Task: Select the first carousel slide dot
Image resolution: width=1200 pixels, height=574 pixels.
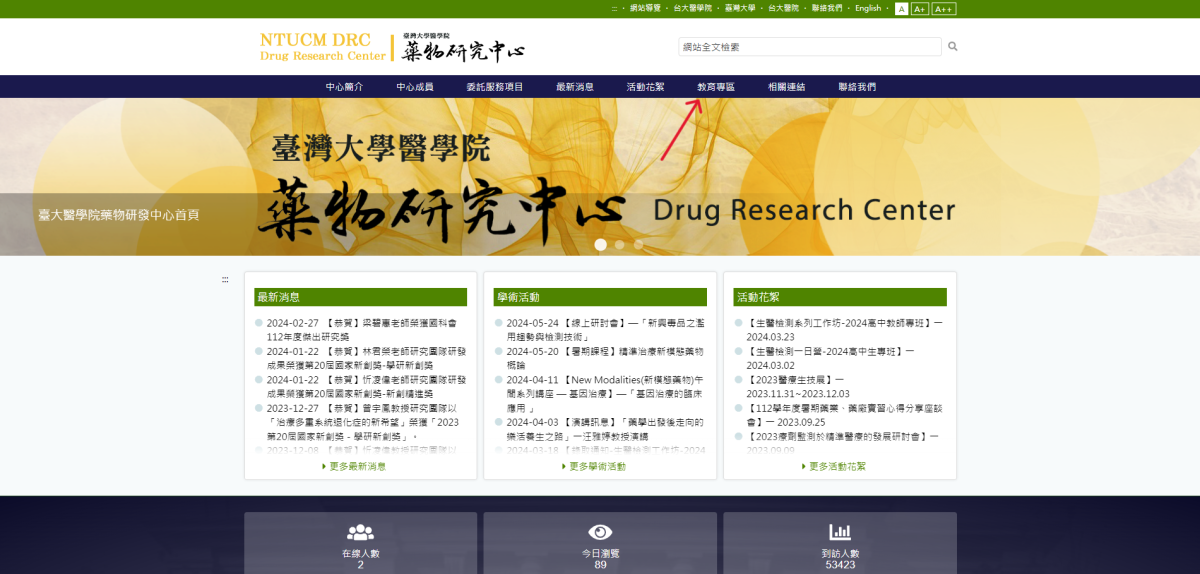Action: [600, 244]
